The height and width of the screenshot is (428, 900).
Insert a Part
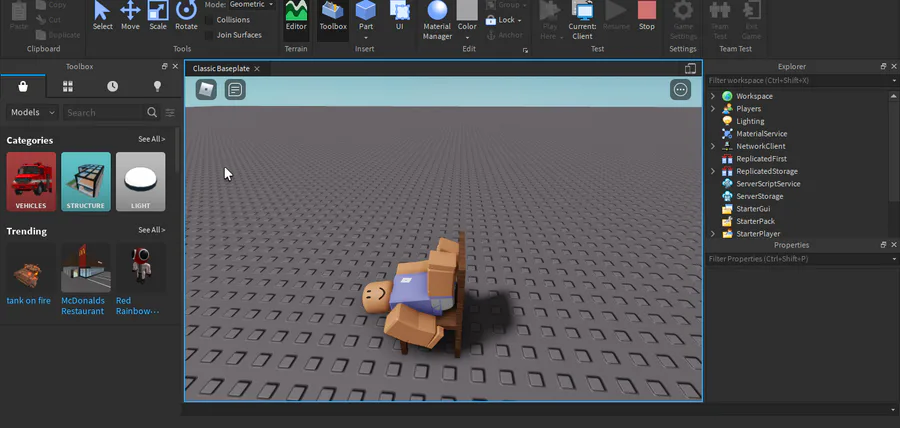(366, 15)
